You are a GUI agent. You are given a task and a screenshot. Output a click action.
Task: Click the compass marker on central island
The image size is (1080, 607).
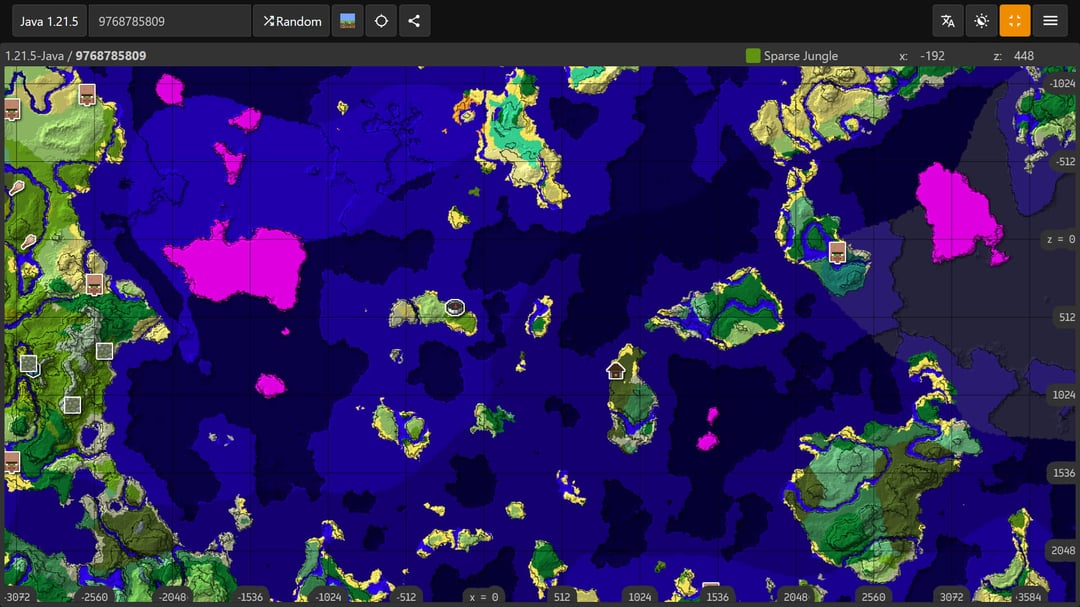(x=455, y=307)
